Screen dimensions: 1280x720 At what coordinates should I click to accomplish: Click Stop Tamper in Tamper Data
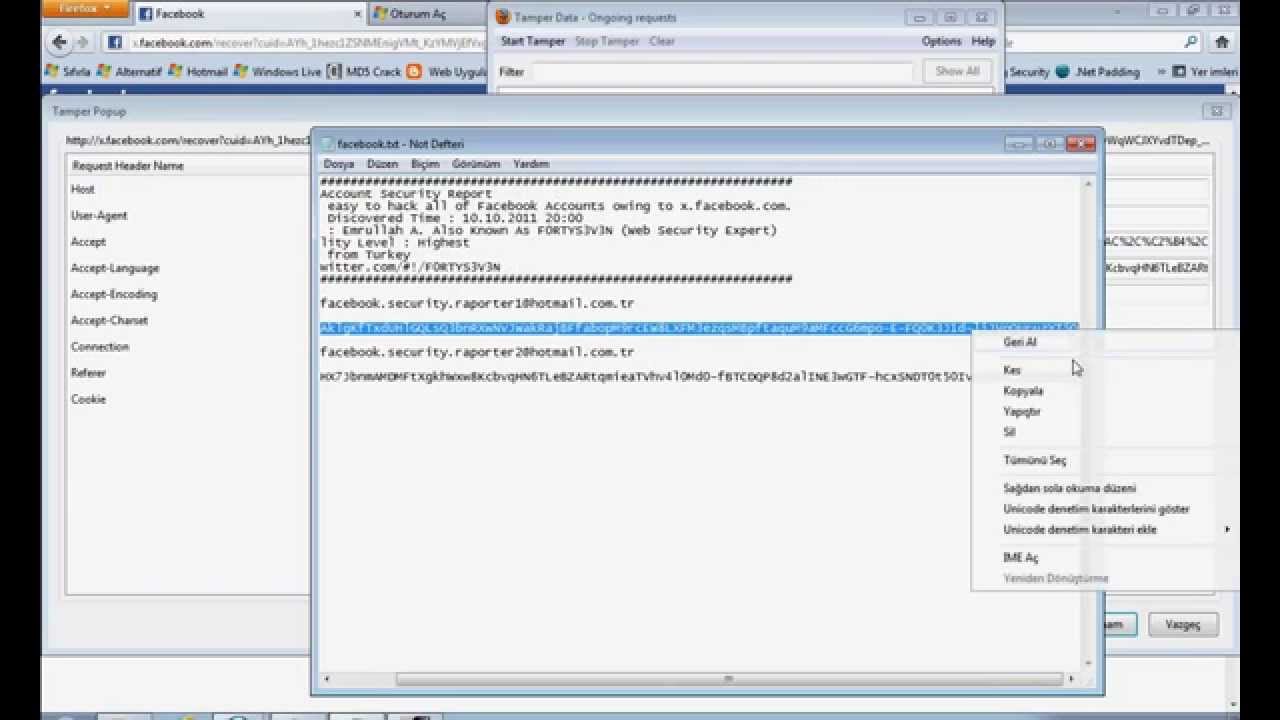tap(607, 41)
